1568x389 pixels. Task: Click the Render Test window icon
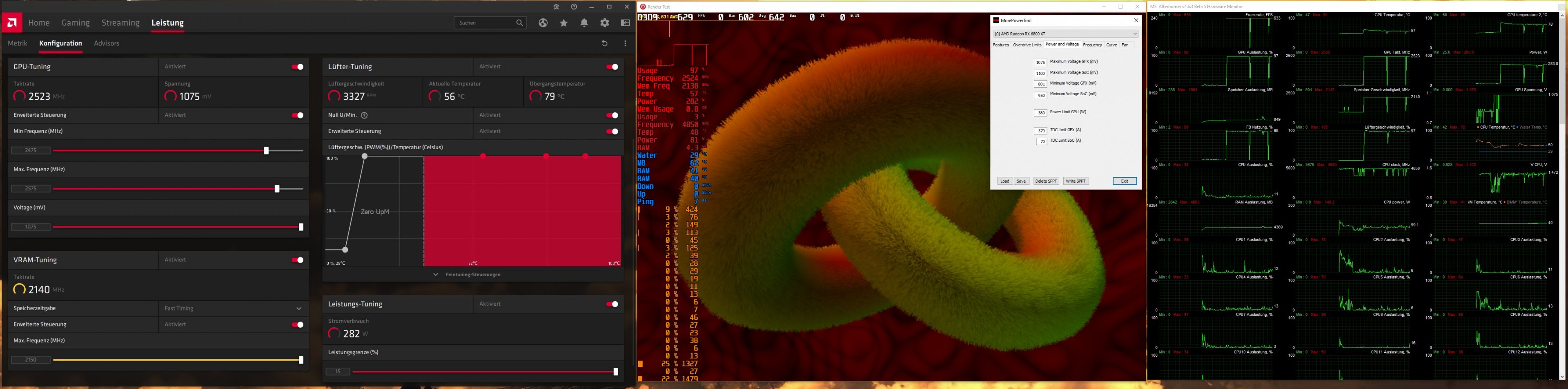tap(643, 7)
